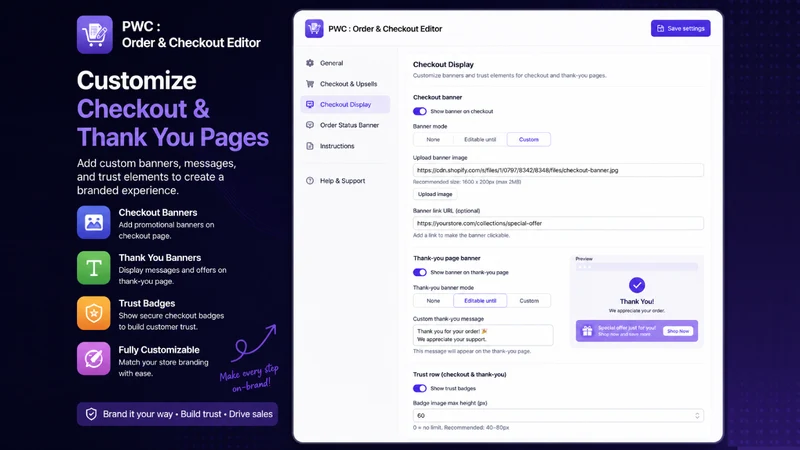This screenshot has height=450, width=800.
Task: Click the 'Checkout Display' page heading
Action: [443, 64]
